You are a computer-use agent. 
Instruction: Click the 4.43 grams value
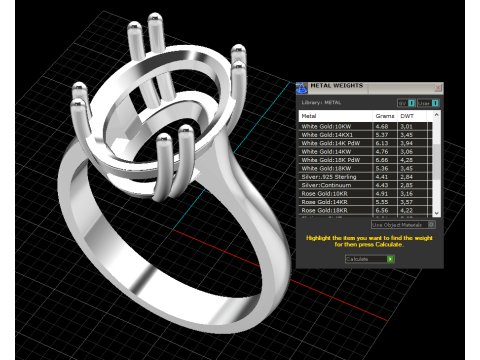point(382,185)
